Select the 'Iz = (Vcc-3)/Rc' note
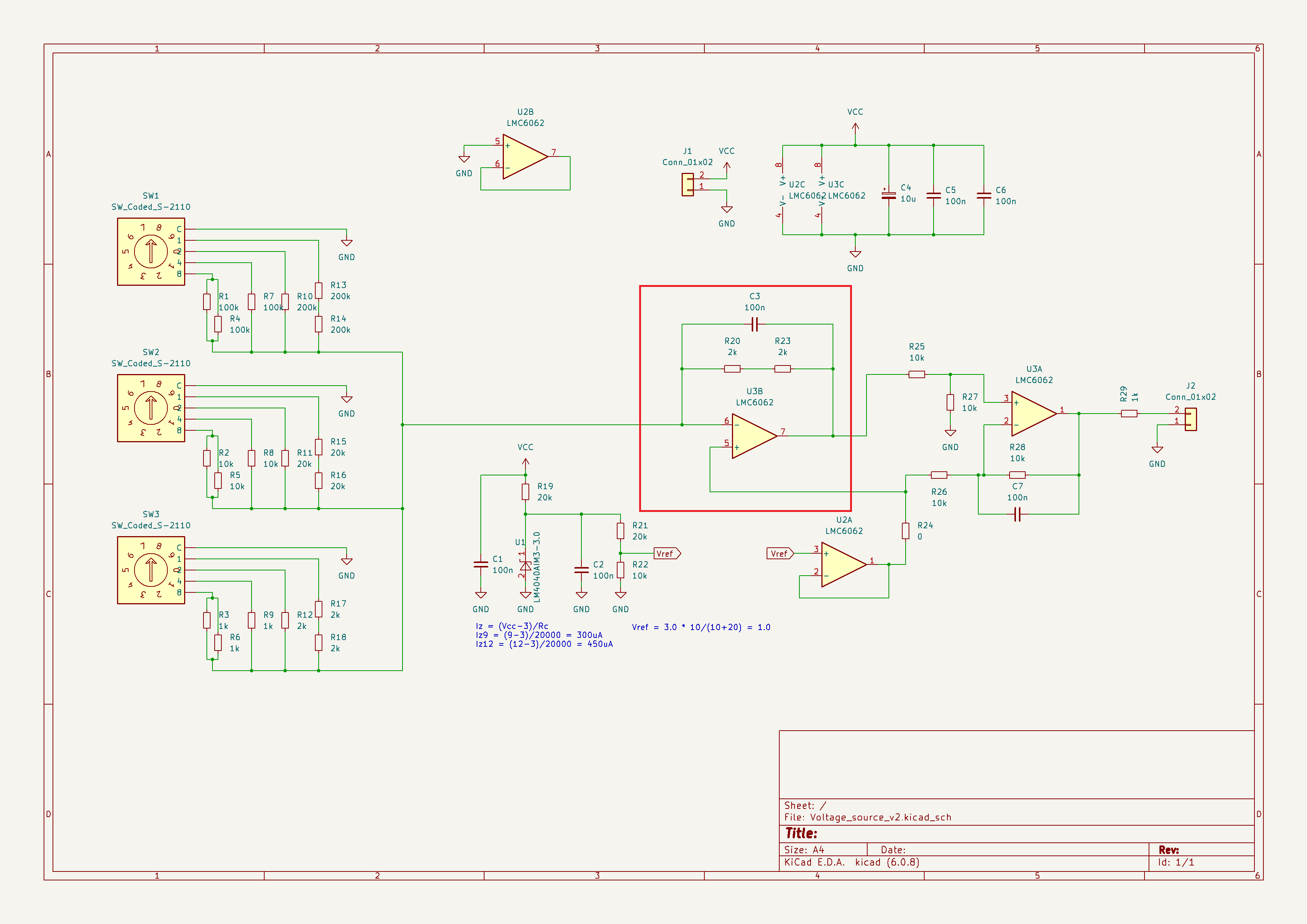The height and width of the screenshot is (924, 1307). [512, 626]
